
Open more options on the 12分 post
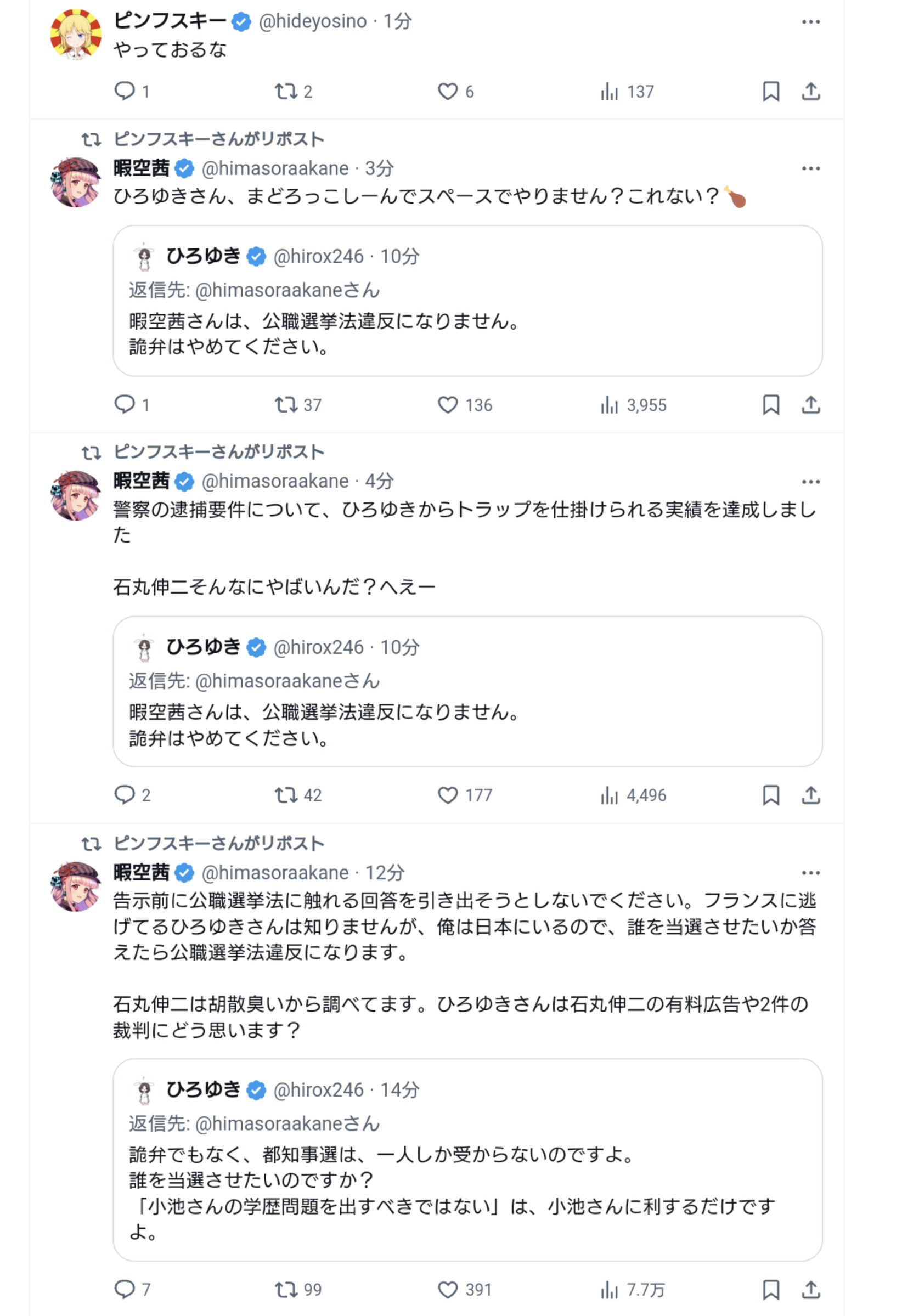(811, 873)
